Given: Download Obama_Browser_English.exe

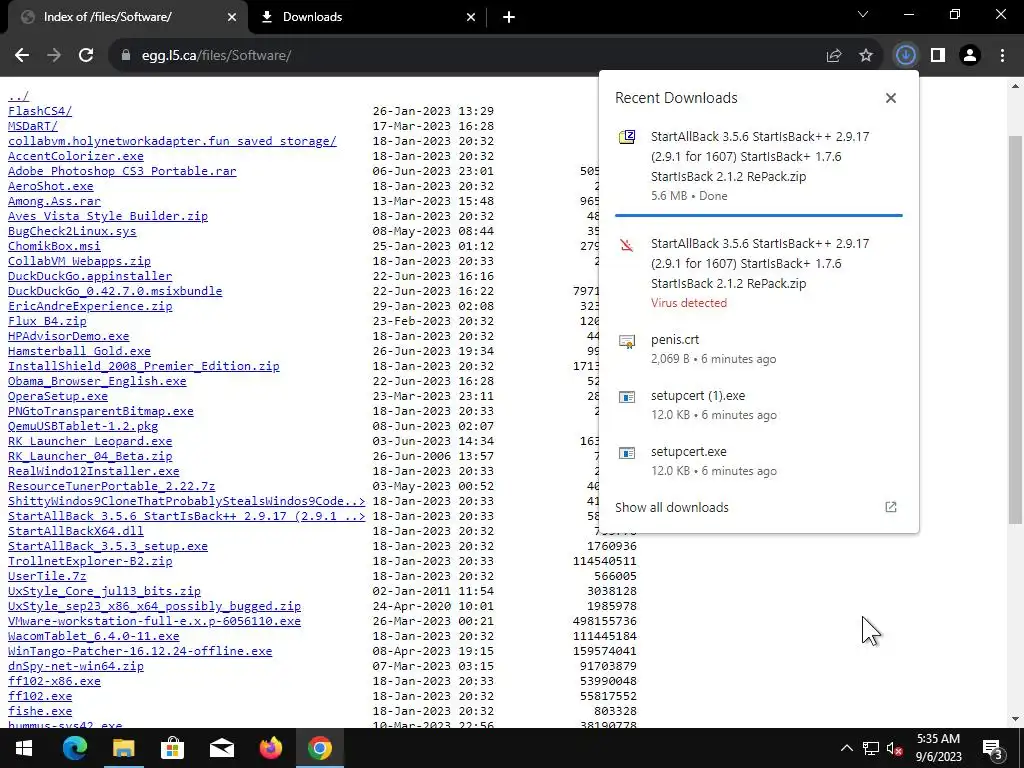Looking at the screenshot, I should (97, 381).
